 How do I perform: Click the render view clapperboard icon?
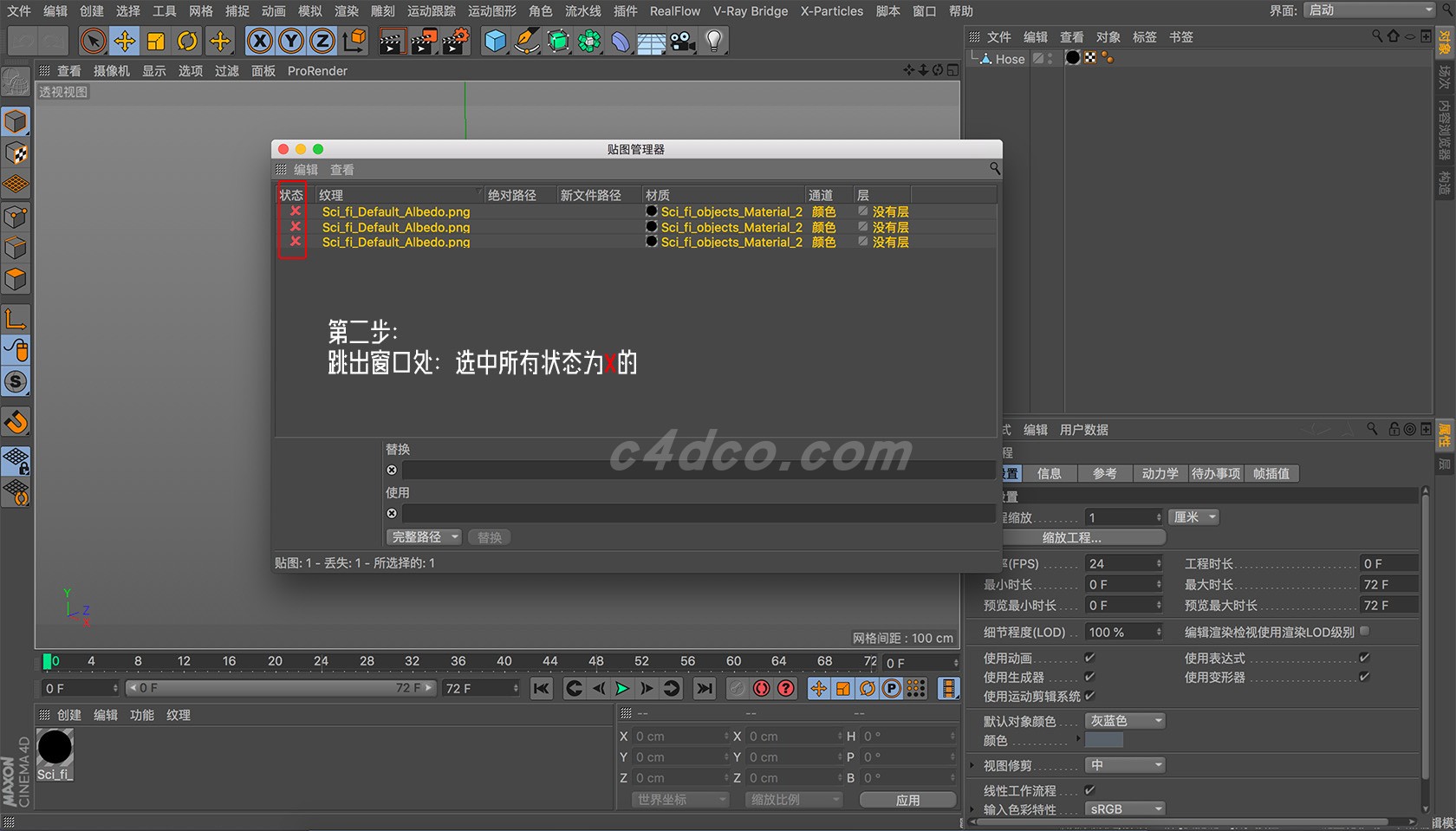click(392, 41)
